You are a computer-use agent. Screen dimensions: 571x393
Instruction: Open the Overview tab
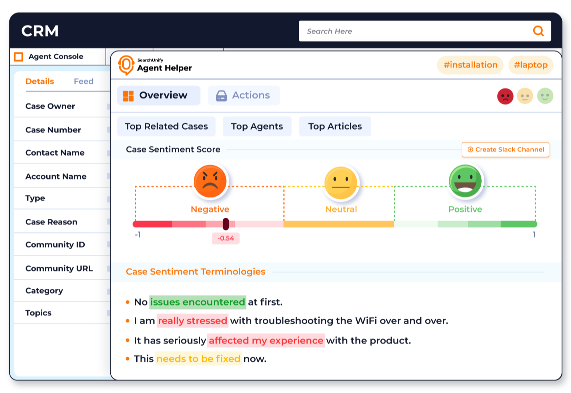(158, 95)
